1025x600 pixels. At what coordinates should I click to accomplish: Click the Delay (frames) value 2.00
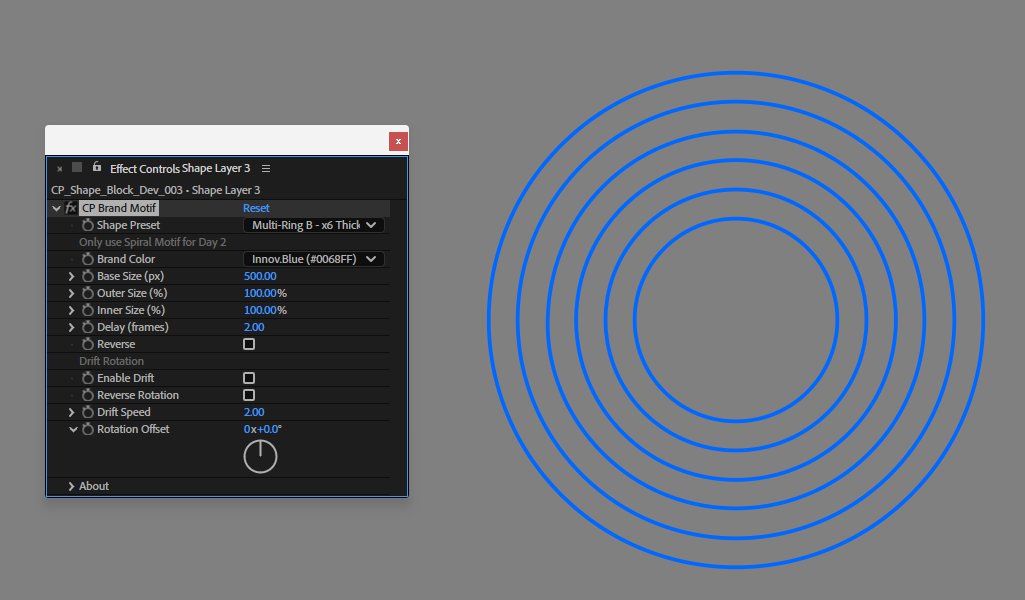pos(254,327)
